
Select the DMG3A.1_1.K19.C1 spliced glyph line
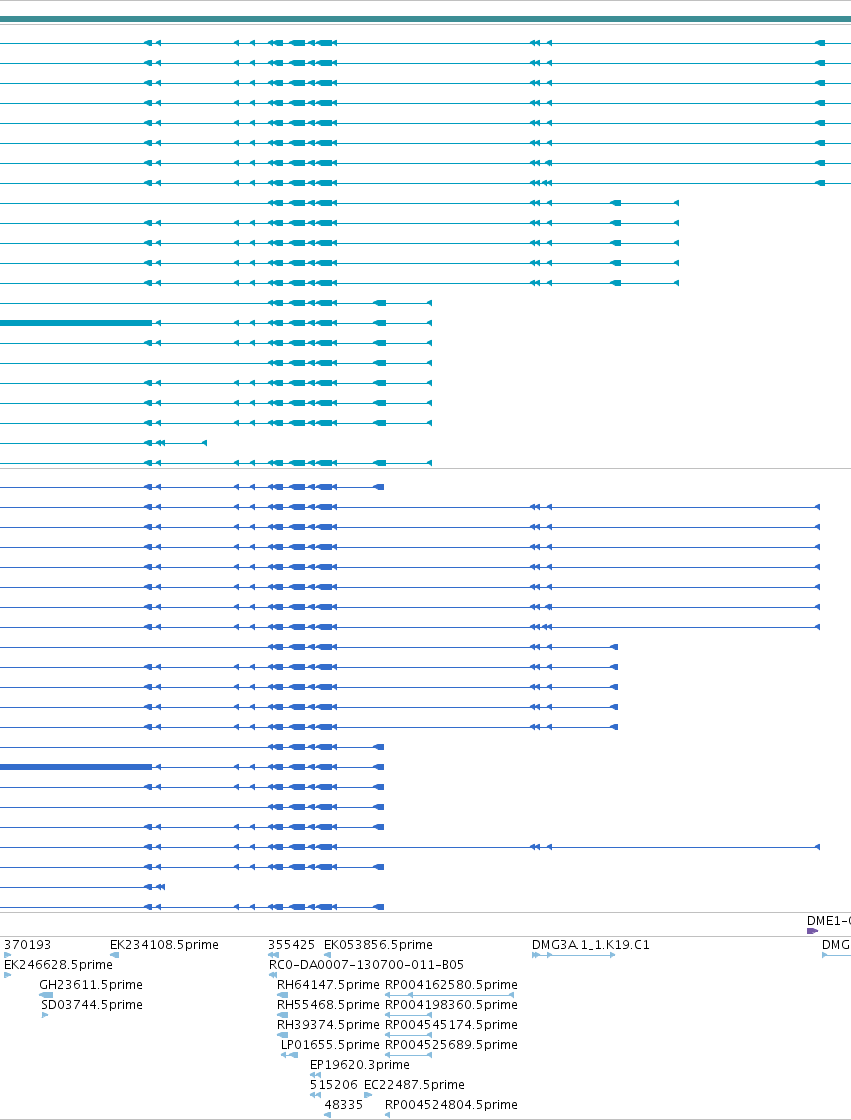coord(574,955)
